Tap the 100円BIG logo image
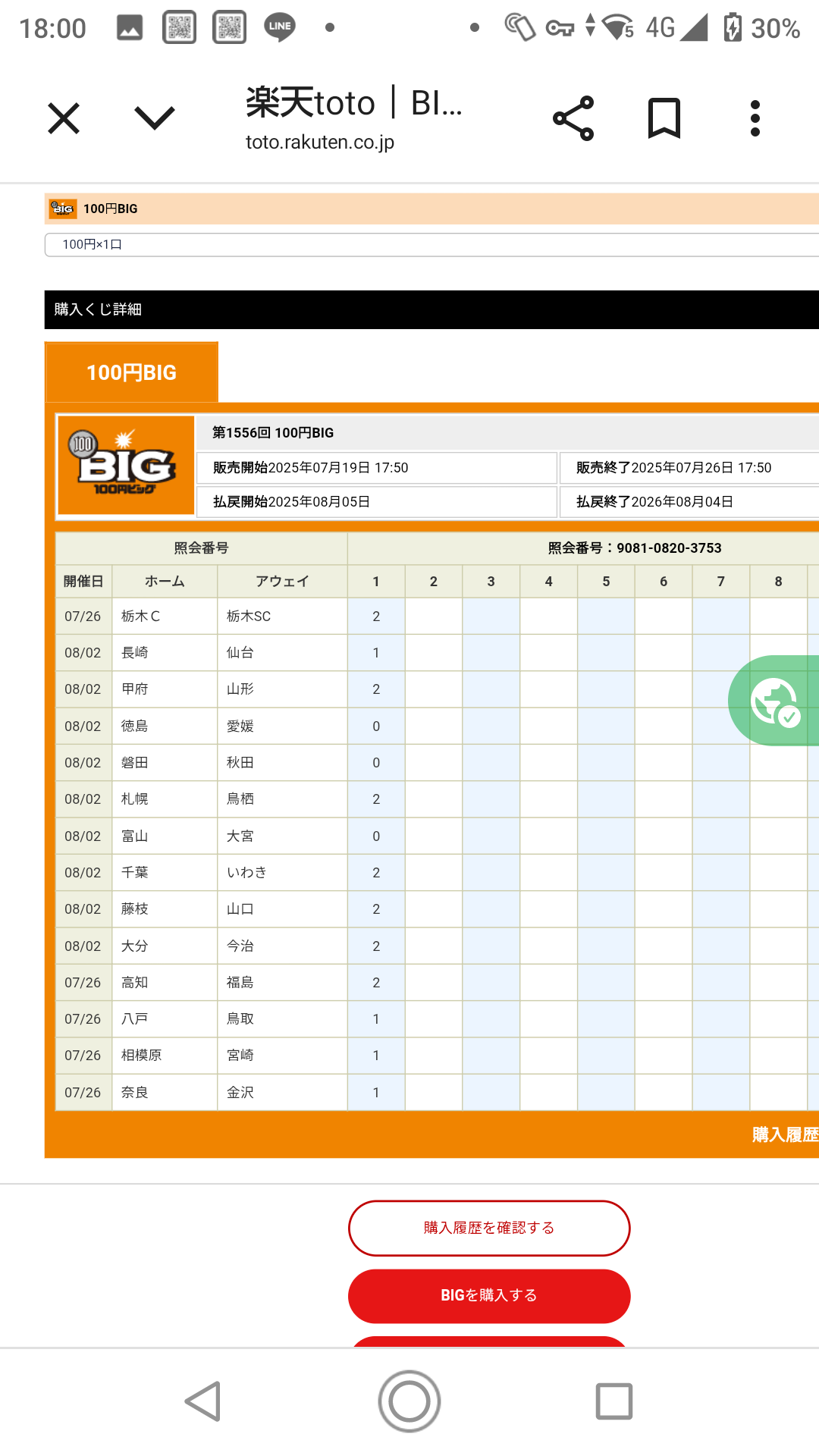The height and width of the screenshot is (1456, 819). click(127, 465)
